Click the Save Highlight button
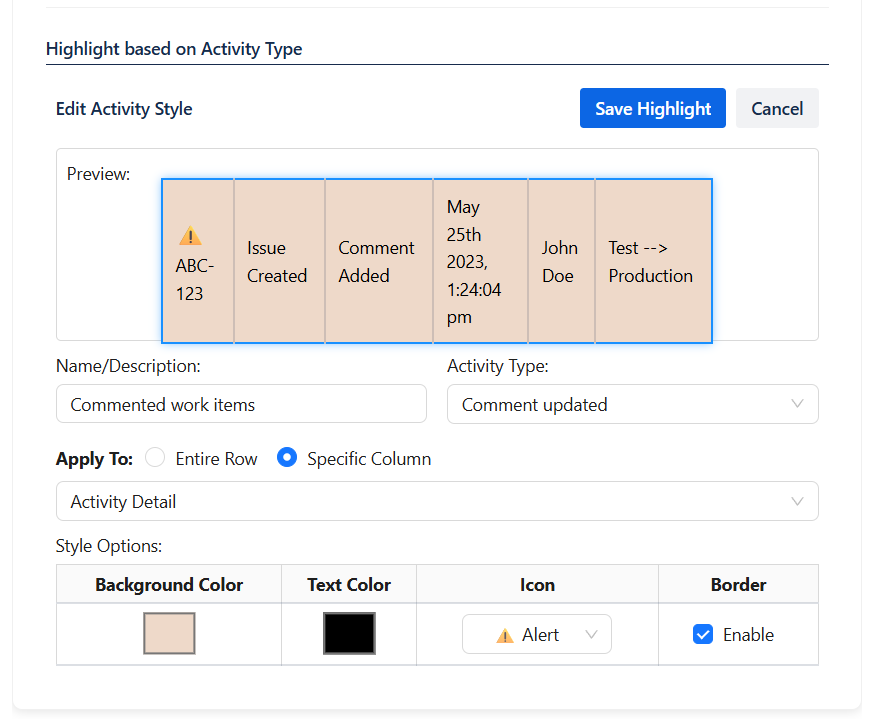Image resolution: width=869 pixels, height=719 pixels. [x=652, y=109]
